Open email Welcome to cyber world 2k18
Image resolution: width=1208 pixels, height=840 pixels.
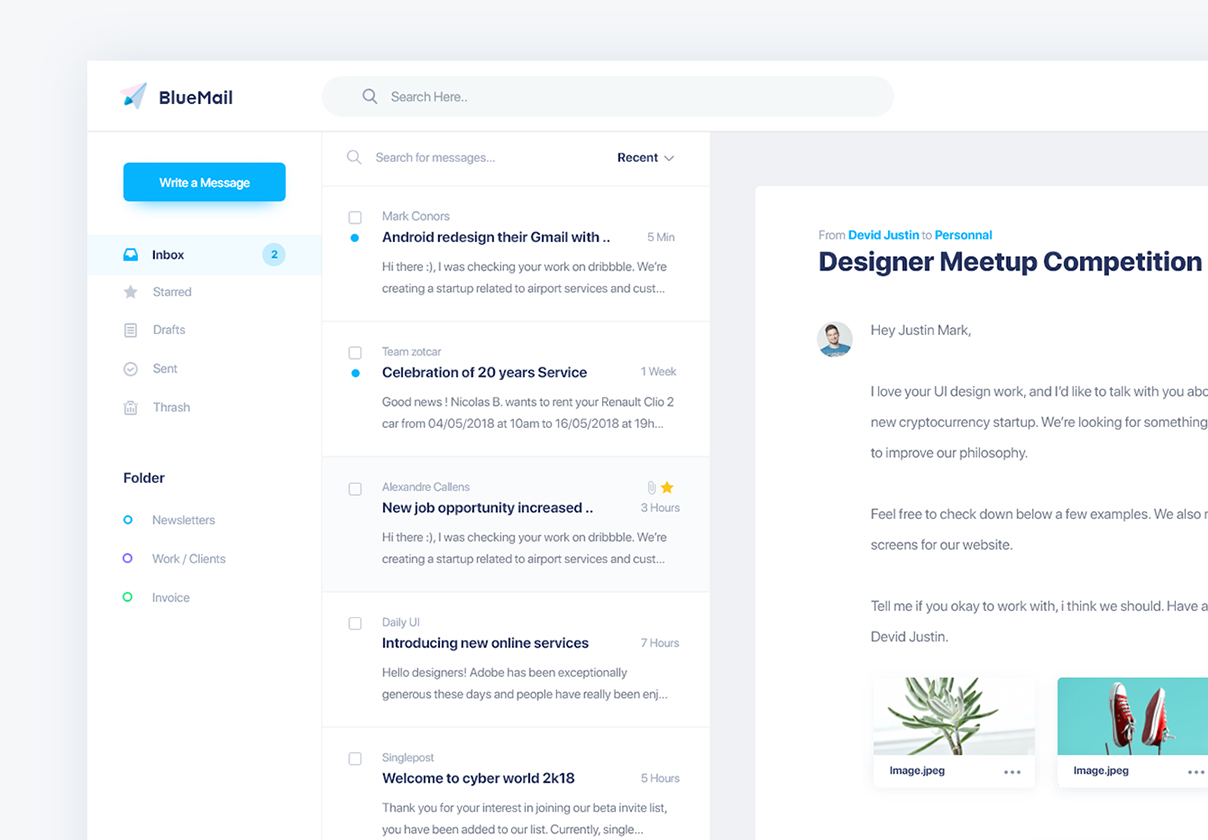coord(479,778)
